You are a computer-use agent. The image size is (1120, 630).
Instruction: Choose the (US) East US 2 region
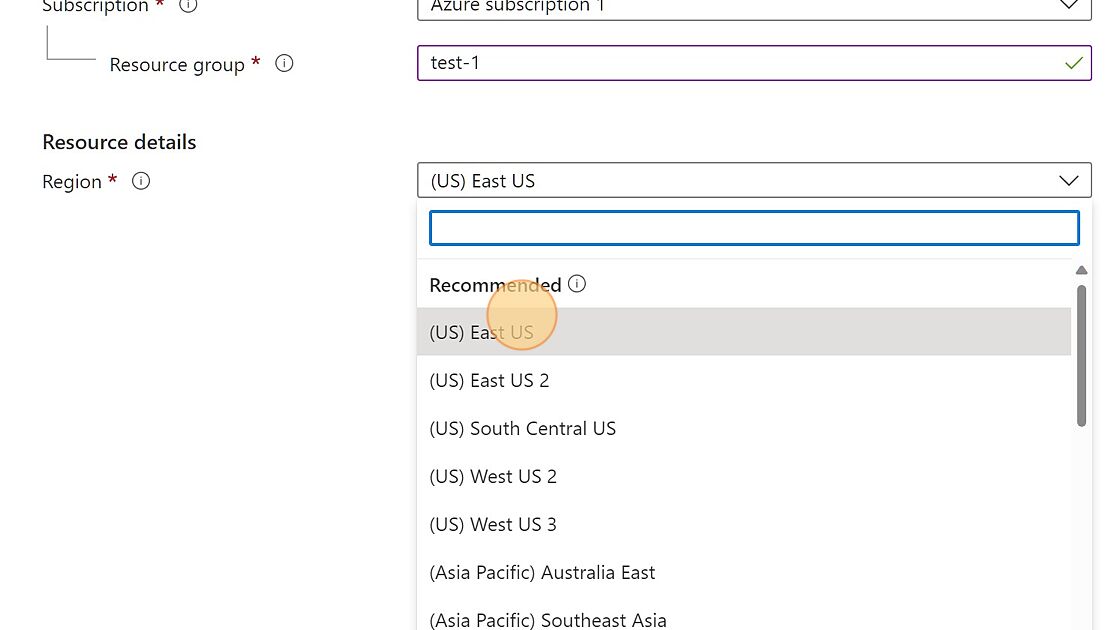tap(744, 380)
